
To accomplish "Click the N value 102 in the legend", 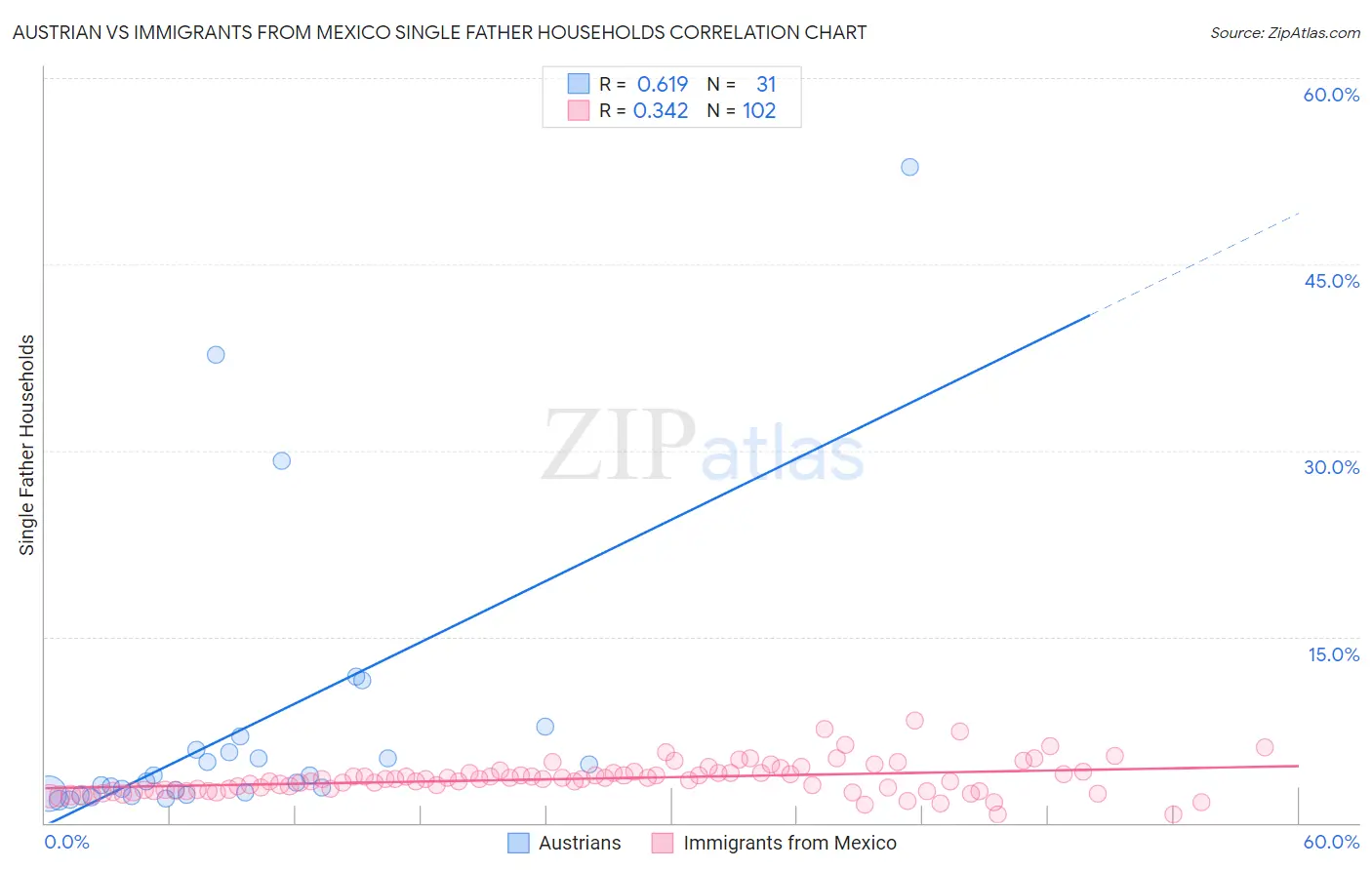I will click(x=759, y=110).
